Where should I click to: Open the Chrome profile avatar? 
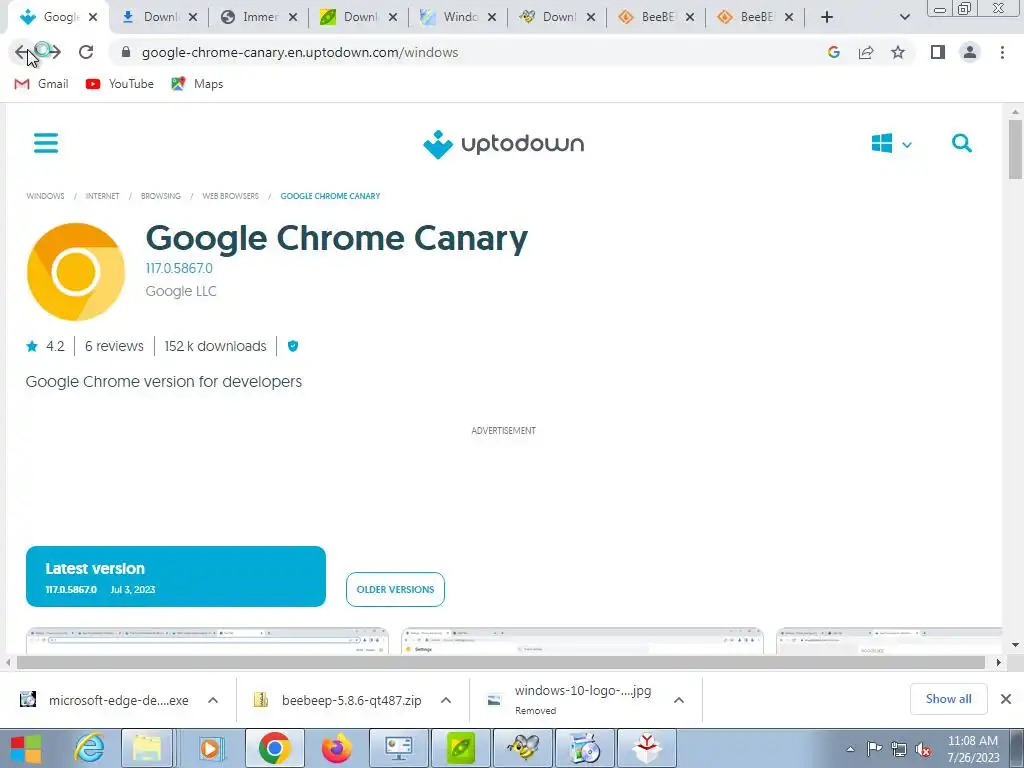[970, 52]
